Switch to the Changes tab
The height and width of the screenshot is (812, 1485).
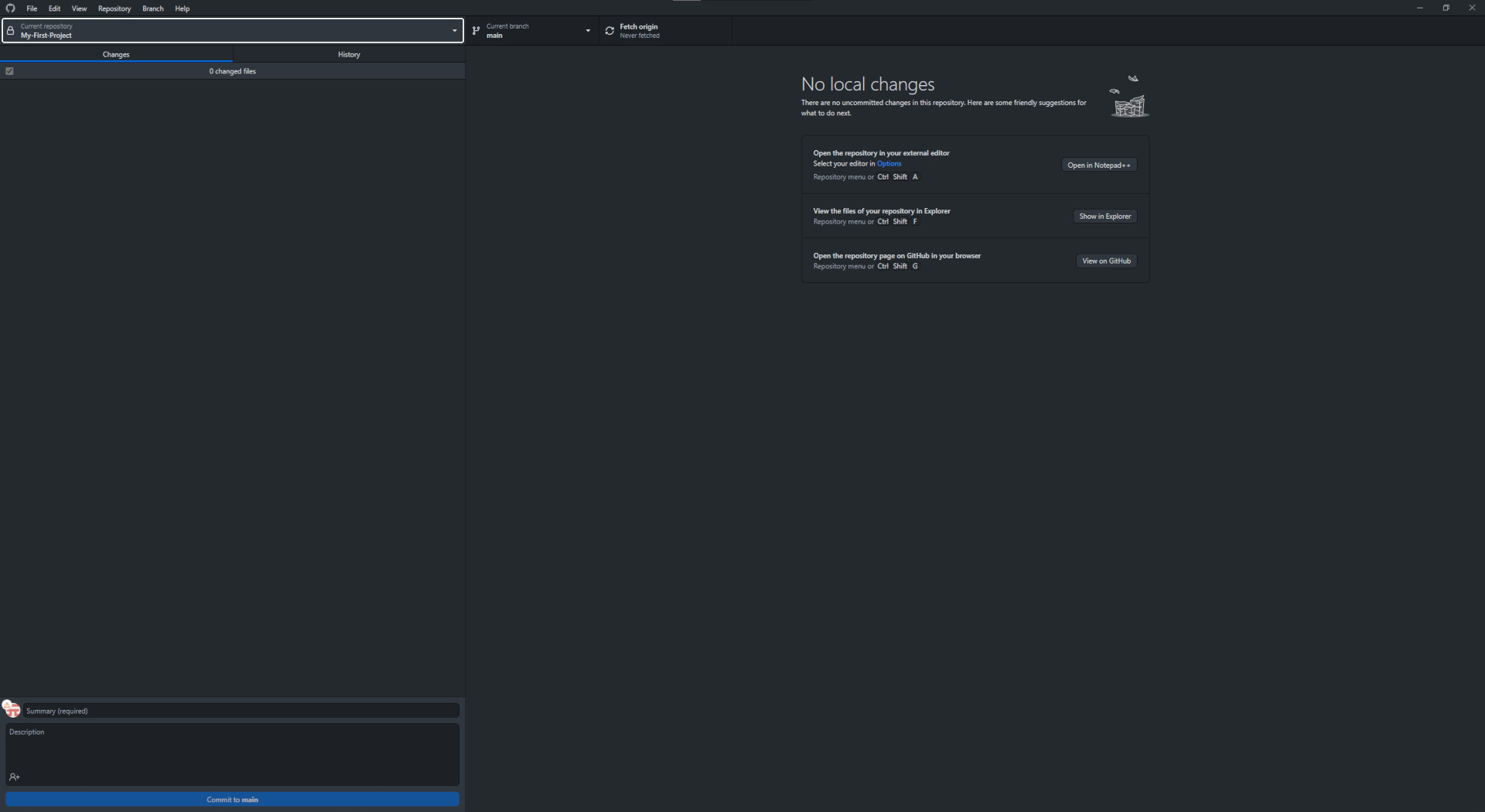click(x=116, y=54)
